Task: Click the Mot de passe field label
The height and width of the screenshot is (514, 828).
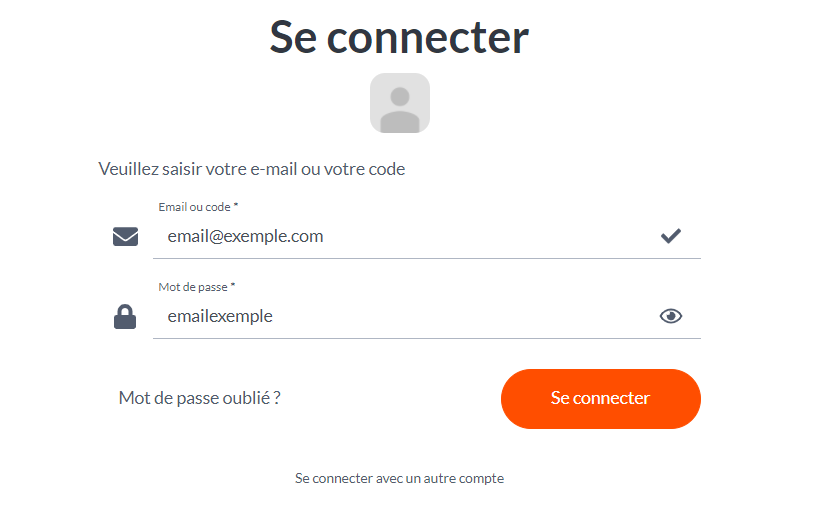Action: [x=193, y=287]
